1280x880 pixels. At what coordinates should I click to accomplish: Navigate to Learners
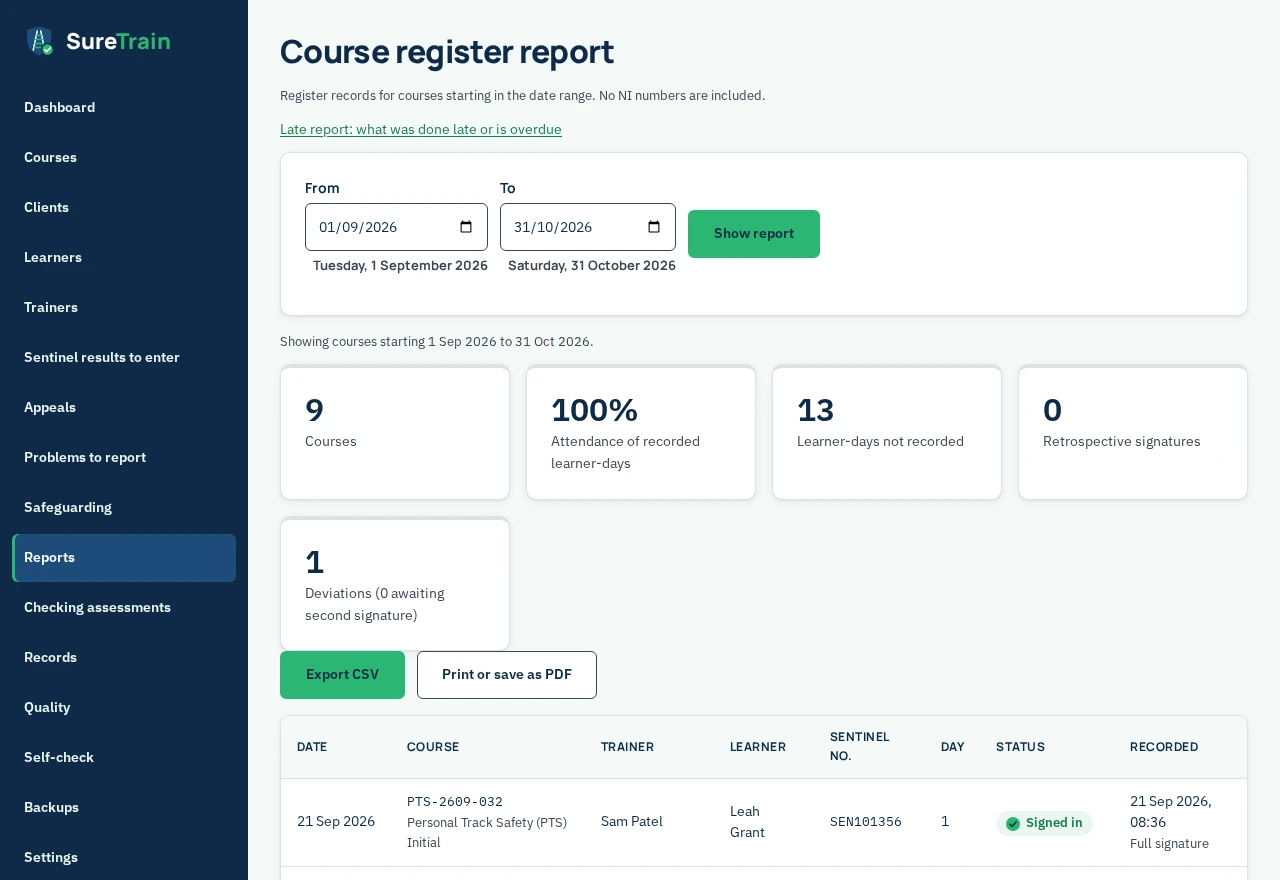(124, 258)
